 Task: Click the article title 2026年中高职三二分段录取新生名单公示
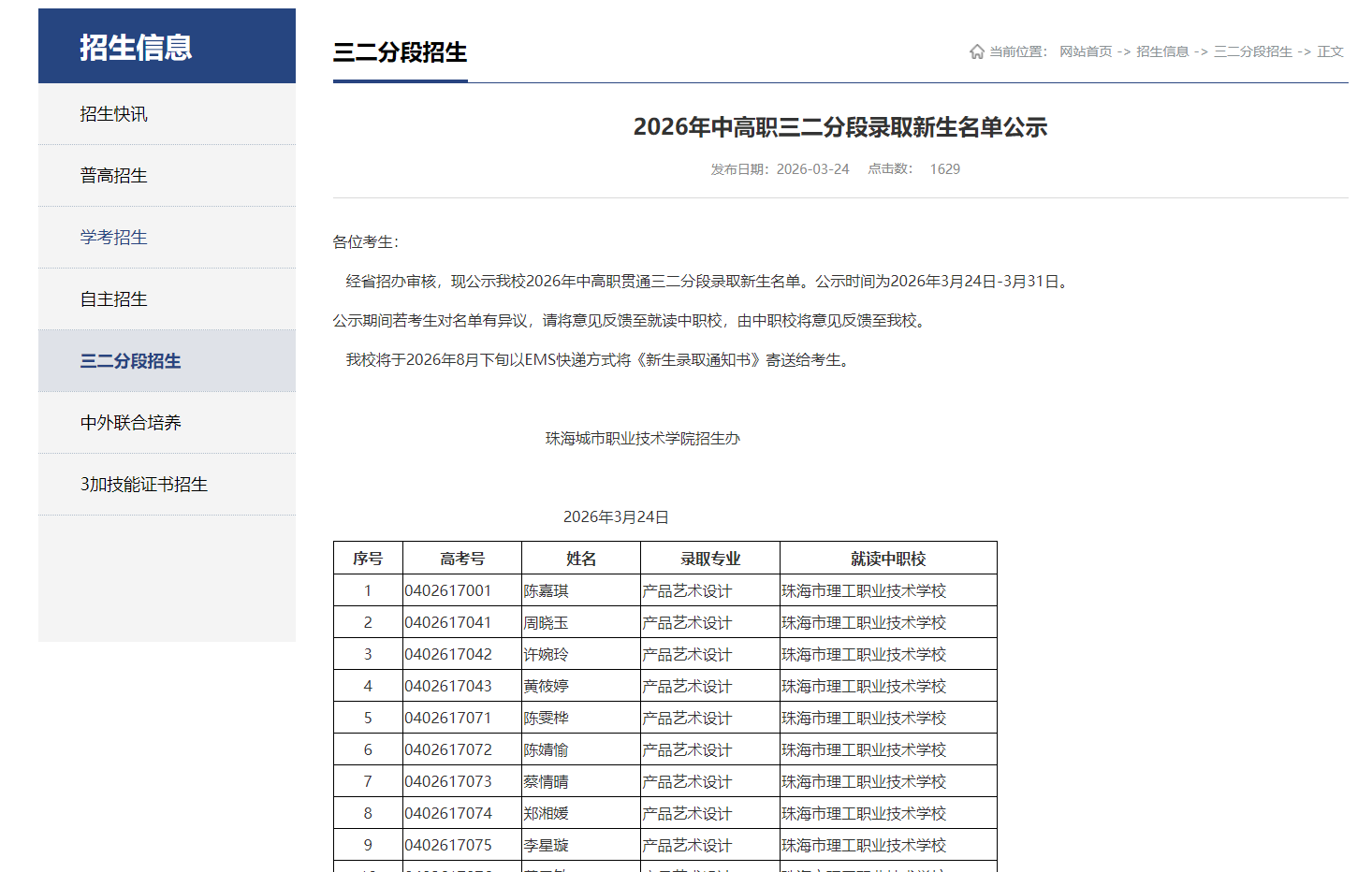(841, 127)
